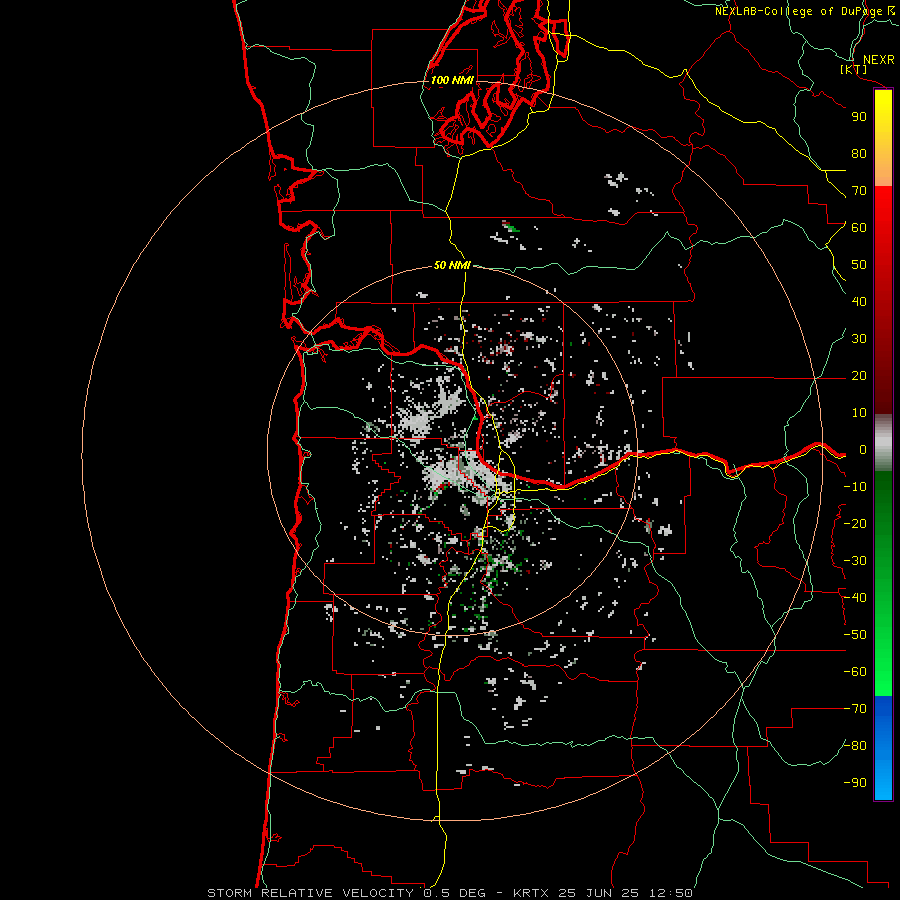Screen dimensions: 900x900
Task: Select the 20 value on velocity scale
Action: (x=859, y=375)
